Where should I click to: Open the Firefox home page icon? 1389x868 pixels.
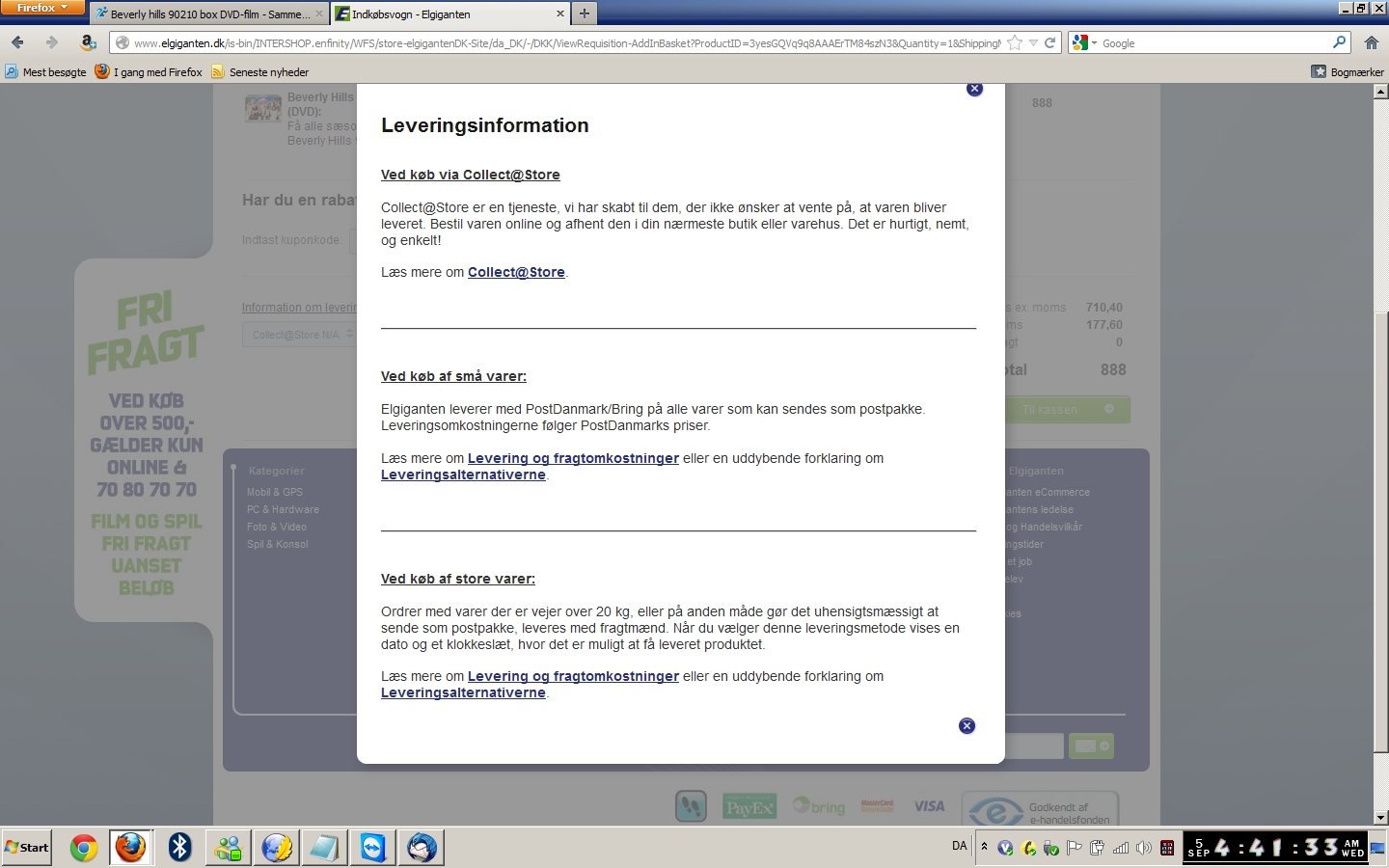[x=1371, y=42]
